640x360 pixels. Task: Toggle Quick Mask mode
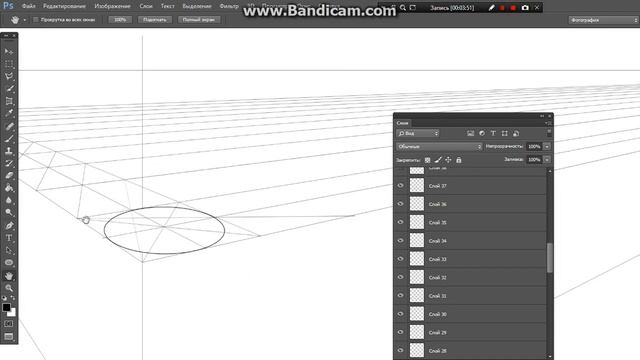pyautogui.click(x=9, y=324)
